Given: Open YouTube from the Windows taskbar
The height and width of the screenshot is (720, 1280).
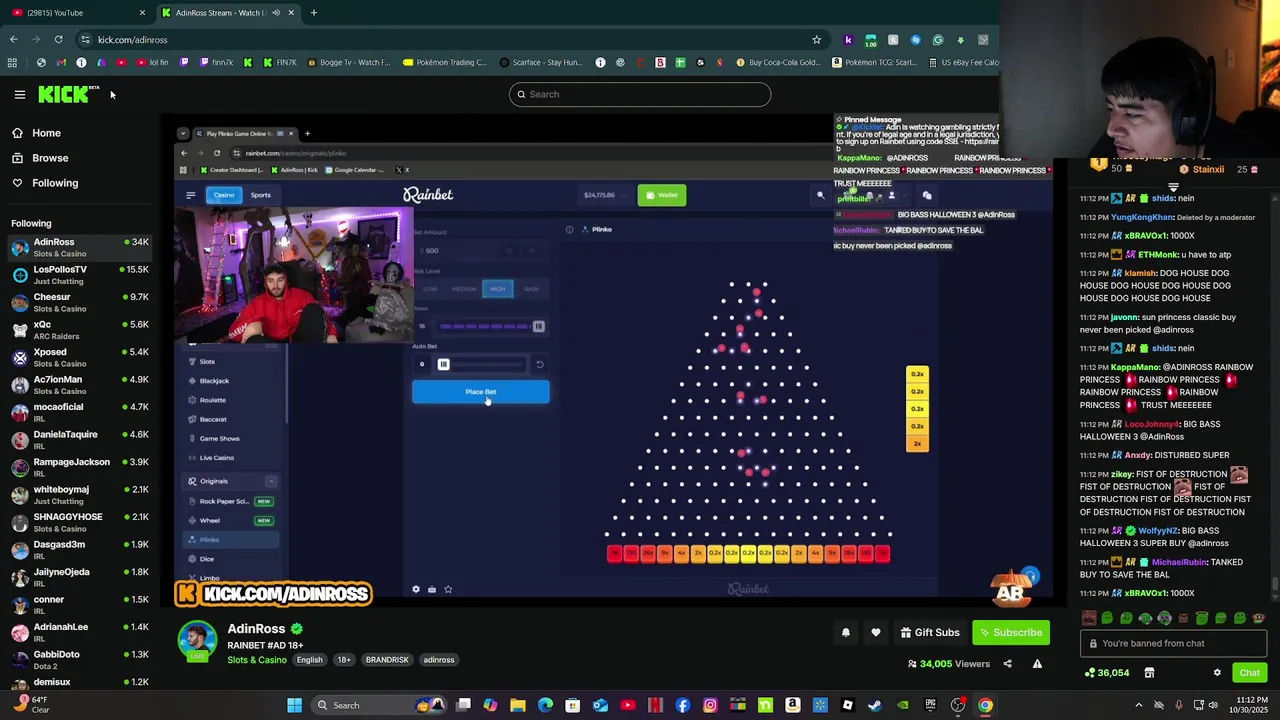Looking at the screenshot, I should pos(628,705).
